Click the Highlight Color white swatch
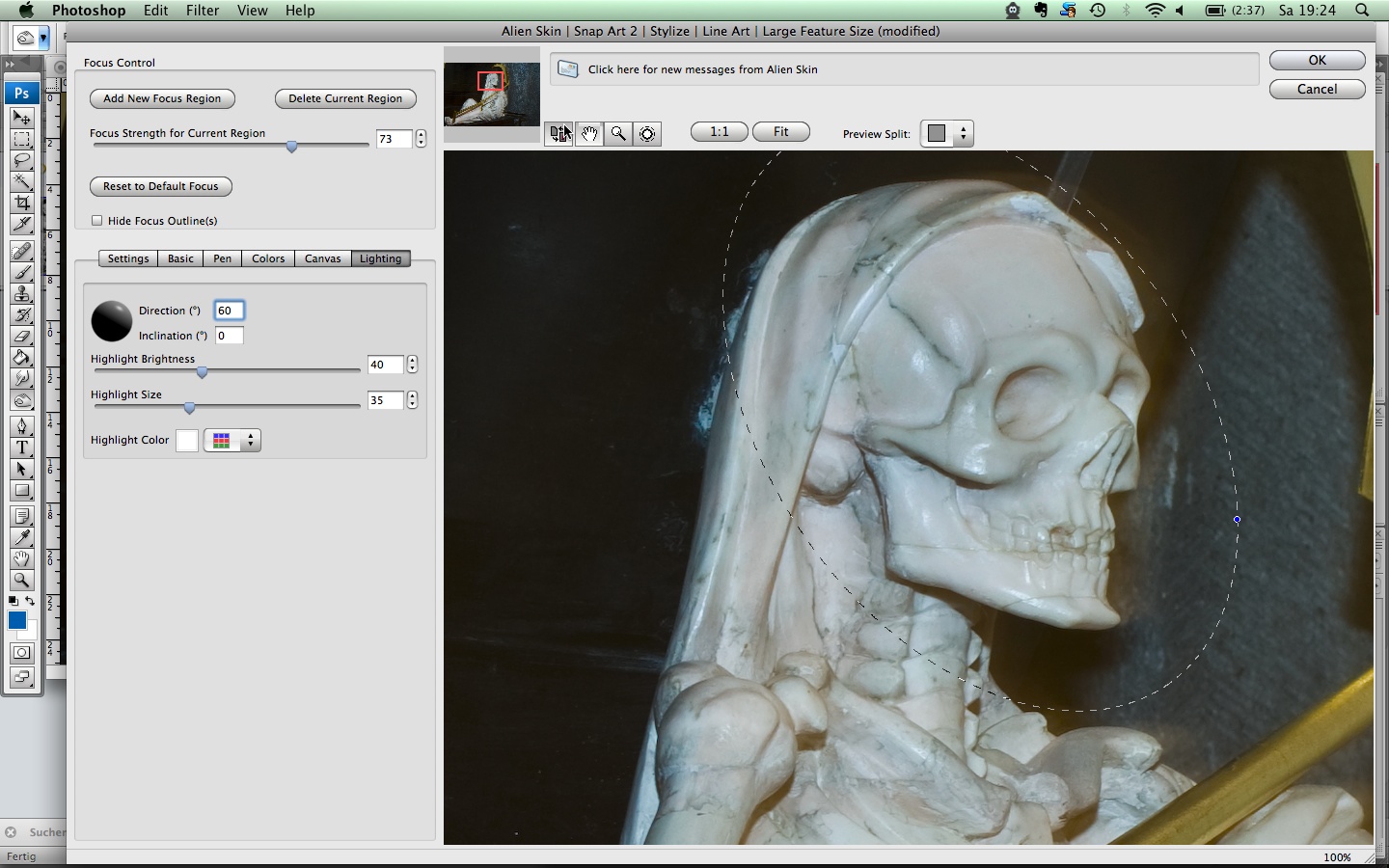 point(187,441)
